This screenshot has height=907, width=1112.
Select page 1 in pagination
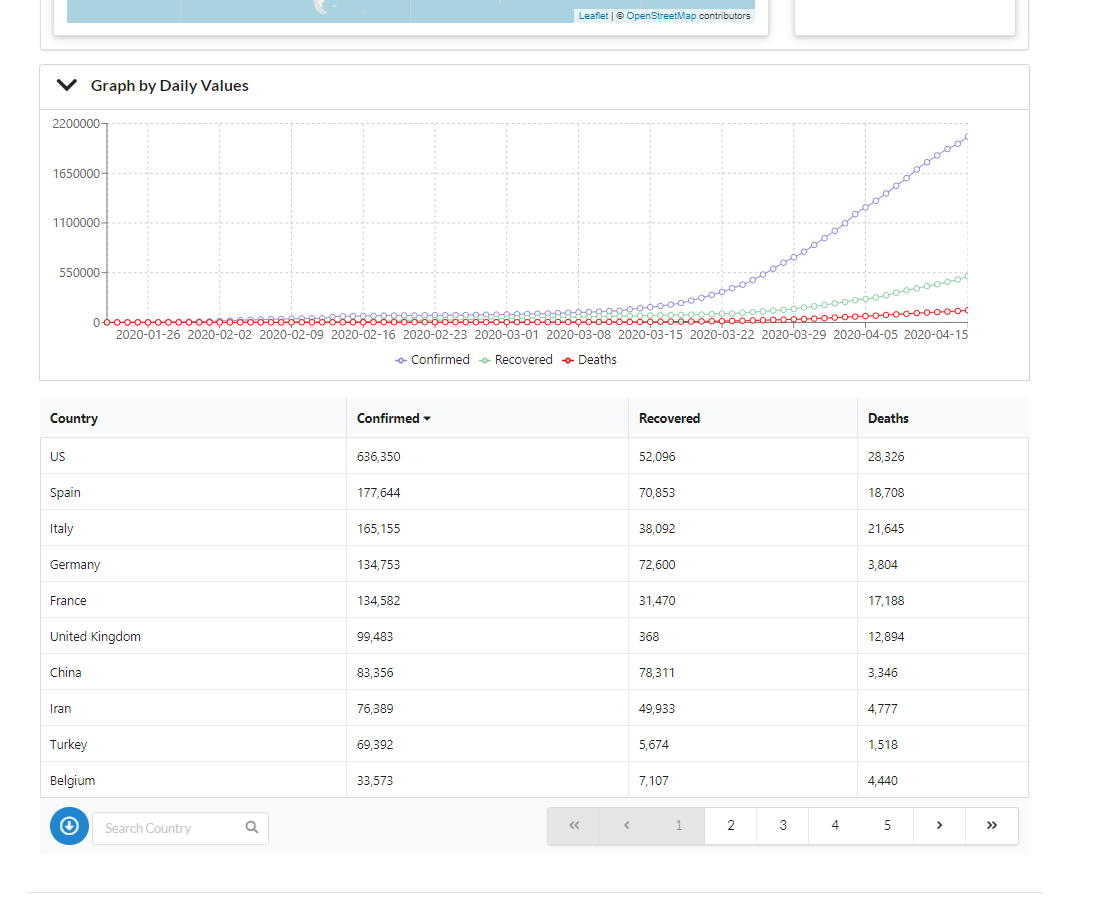point(679,825)
